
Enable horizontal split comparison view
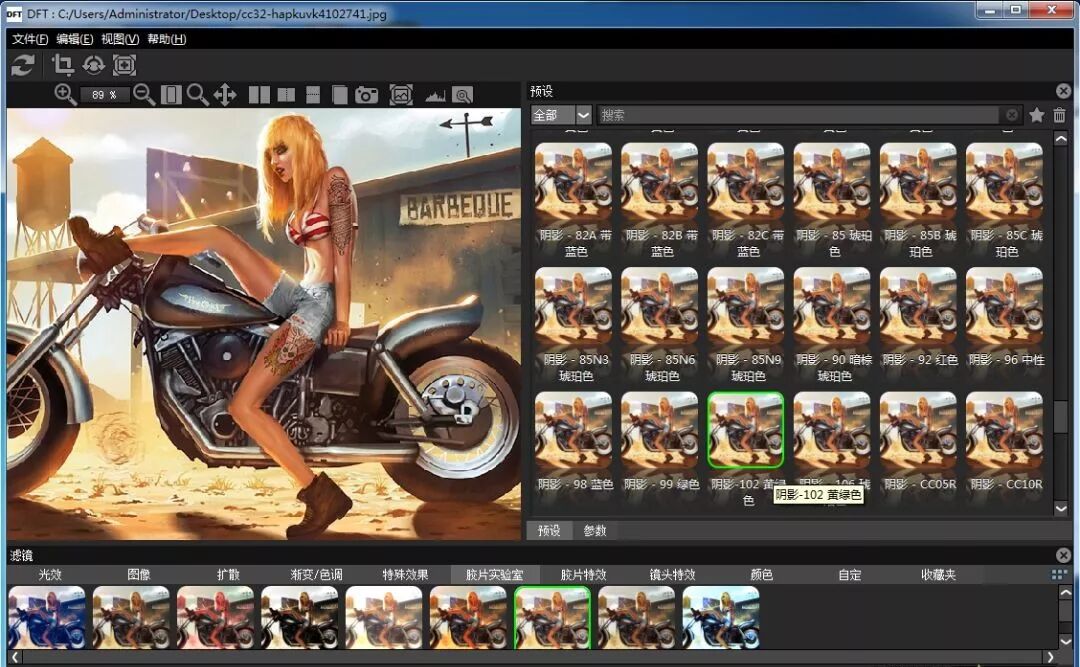coord(313,95)
